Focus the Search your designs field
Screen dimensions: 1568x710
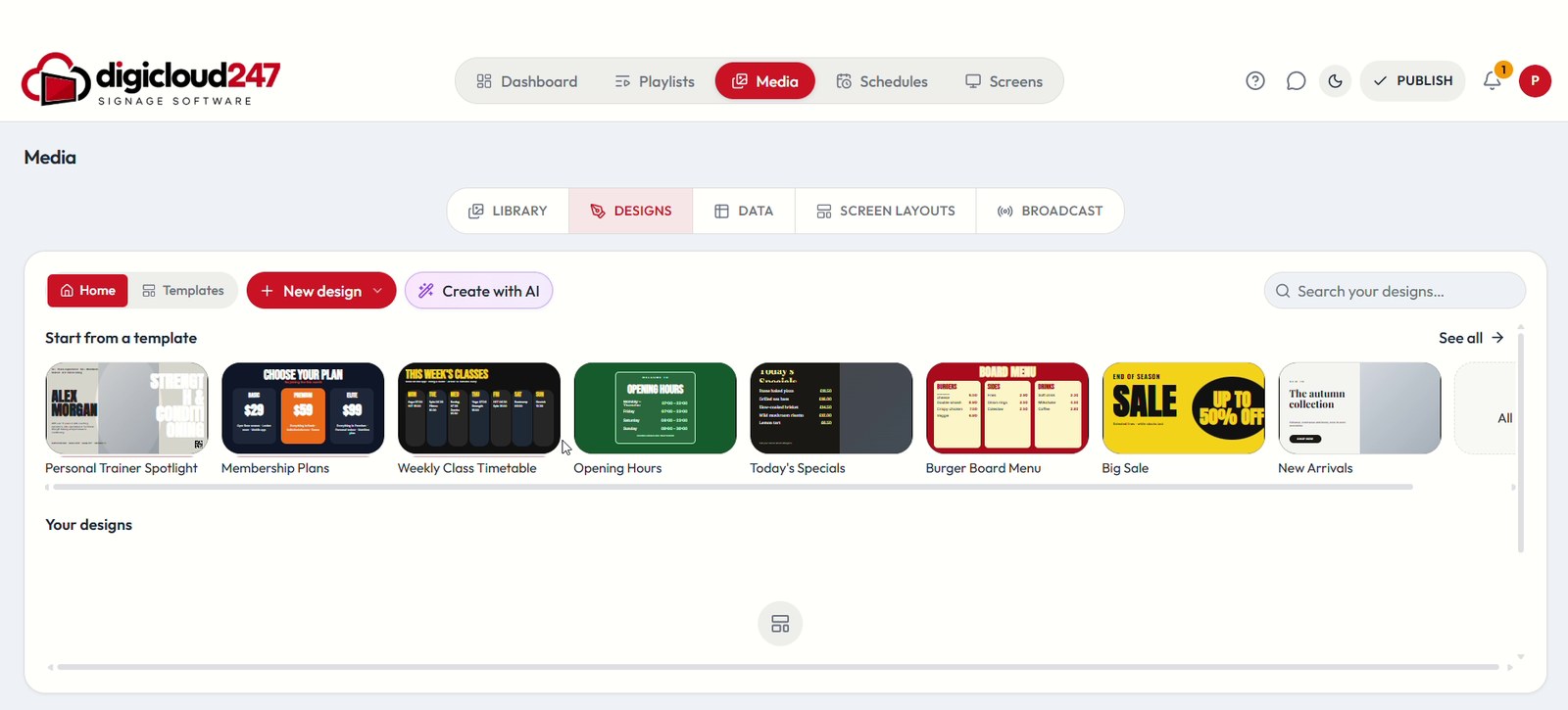point(1395,291)
